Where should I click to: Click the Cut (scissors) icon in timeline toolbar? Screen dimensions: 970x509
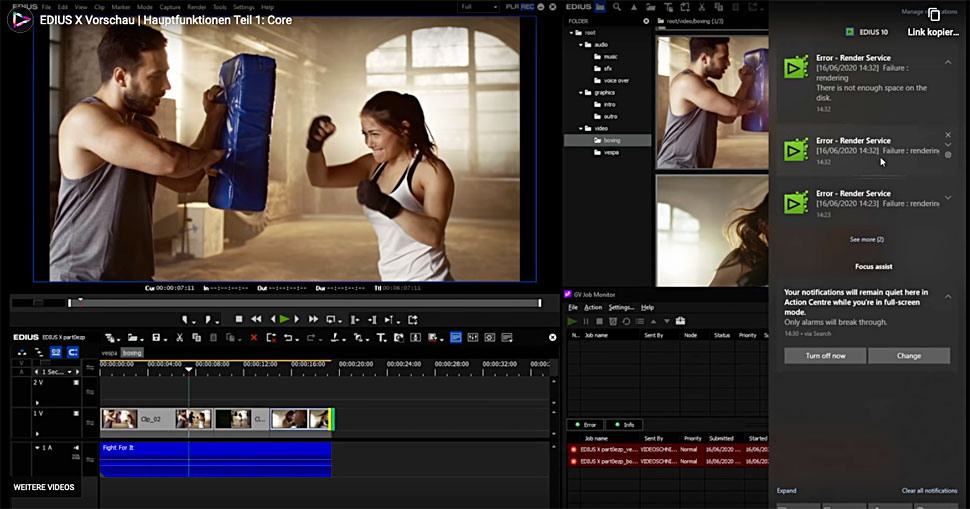[x=179, y=338]
